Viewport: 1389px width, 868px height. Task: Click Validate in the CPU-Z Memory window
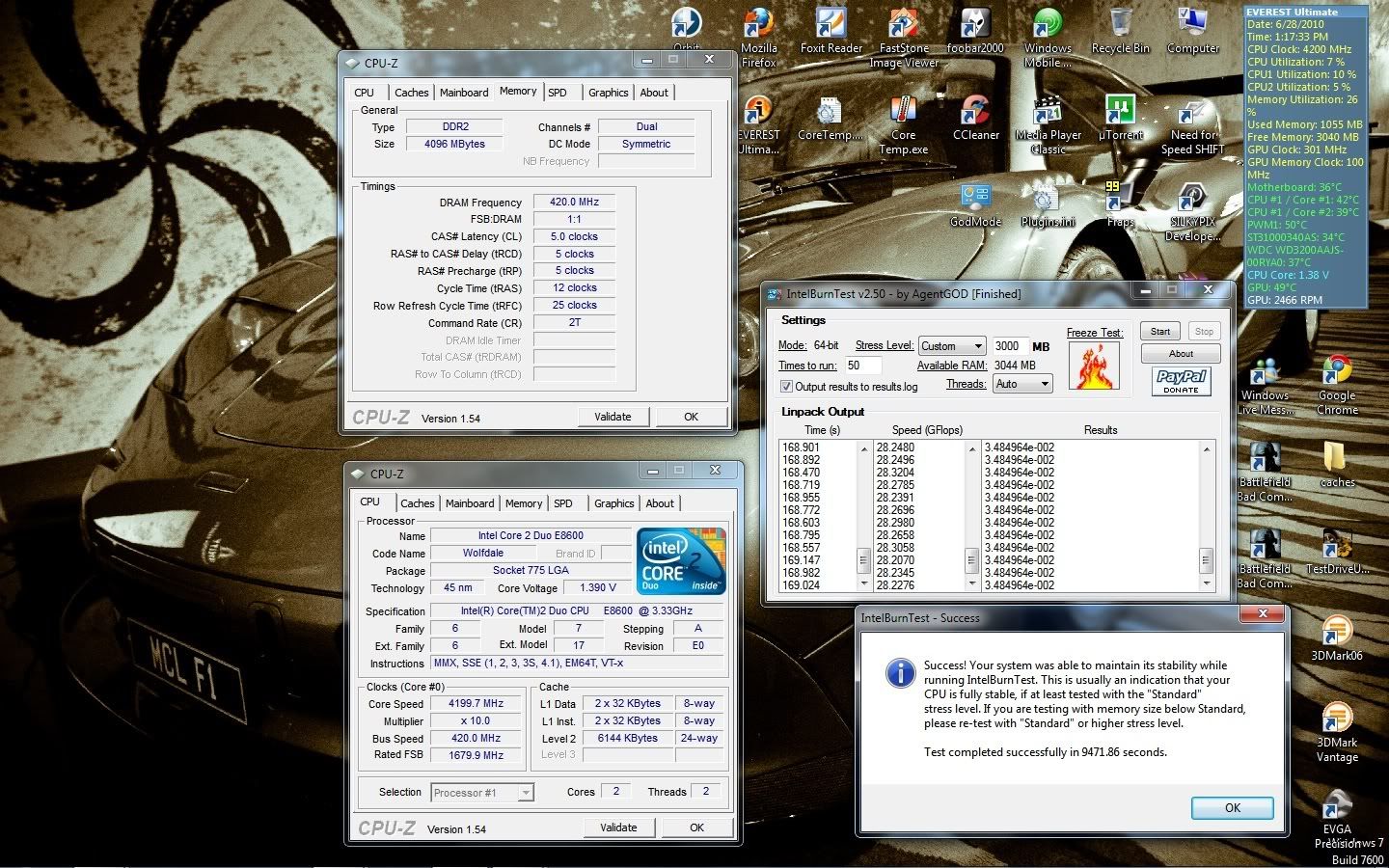(613, 417)
